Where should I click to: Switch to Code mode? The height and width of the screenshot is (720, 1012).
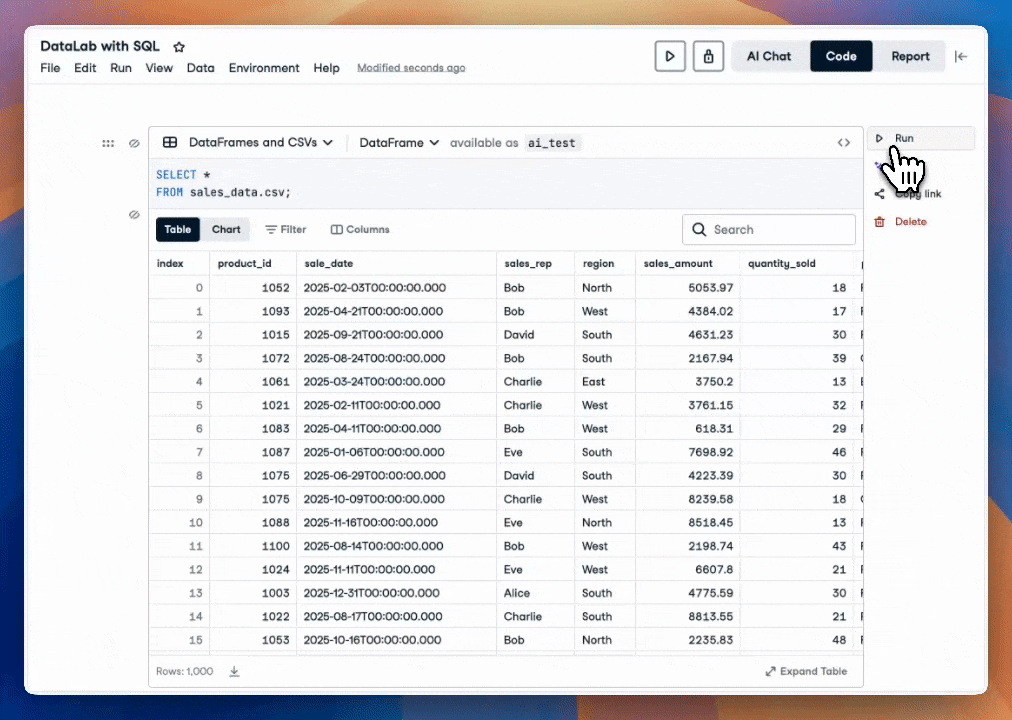point(841,56)
